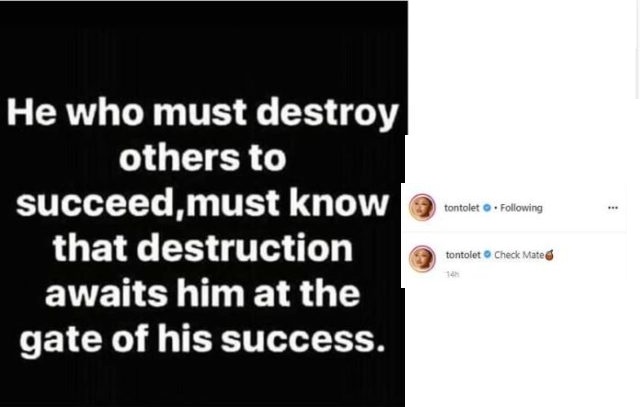Screen dimensions: 640x407
Task: Click the line 'awaits him at the'
Action: pos(202,294)
